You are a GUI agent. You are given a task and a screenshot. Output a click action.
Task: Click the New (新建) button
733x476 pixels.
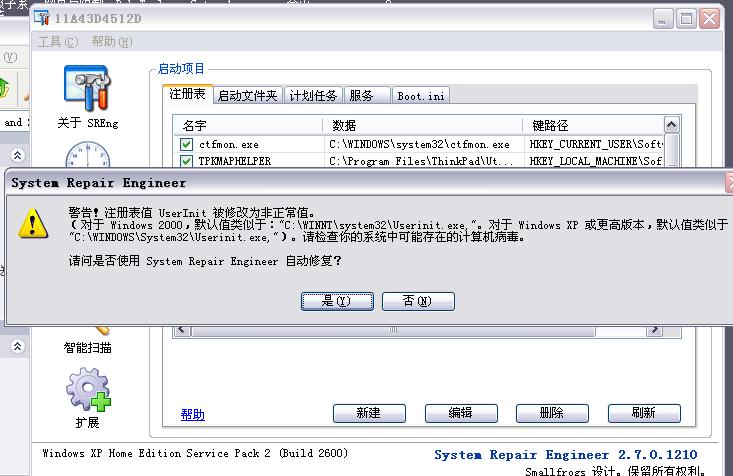click(369, 413)
